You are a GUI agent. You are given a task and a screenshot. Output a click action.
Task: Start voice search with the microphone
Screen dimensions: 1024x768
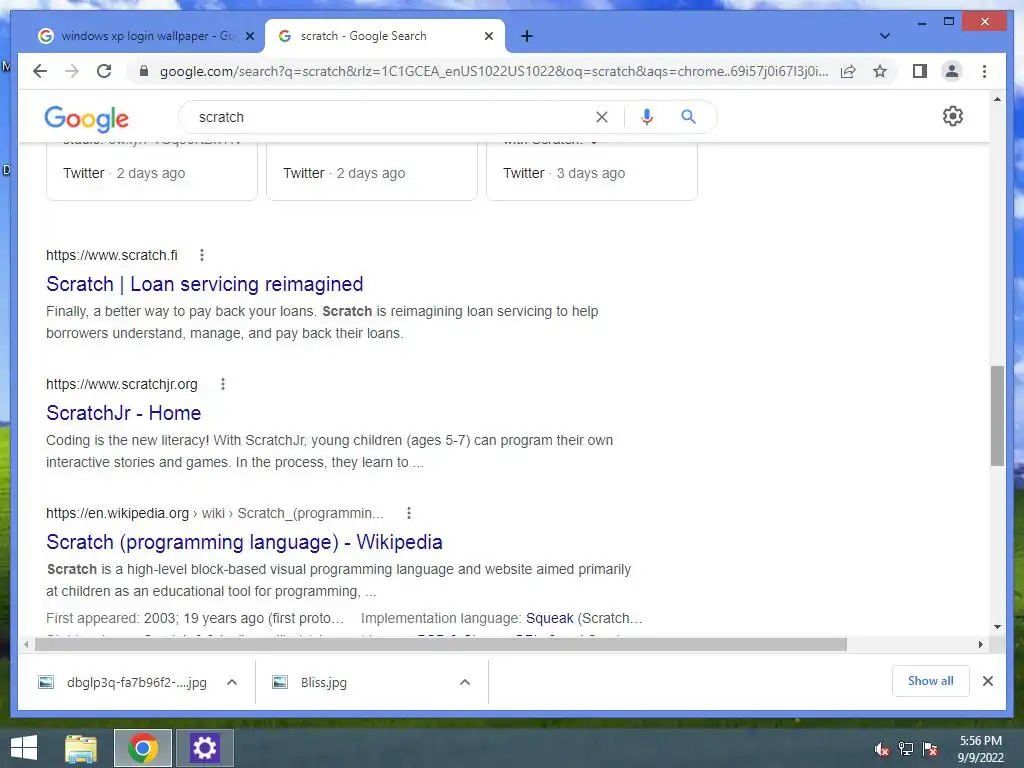647,117
